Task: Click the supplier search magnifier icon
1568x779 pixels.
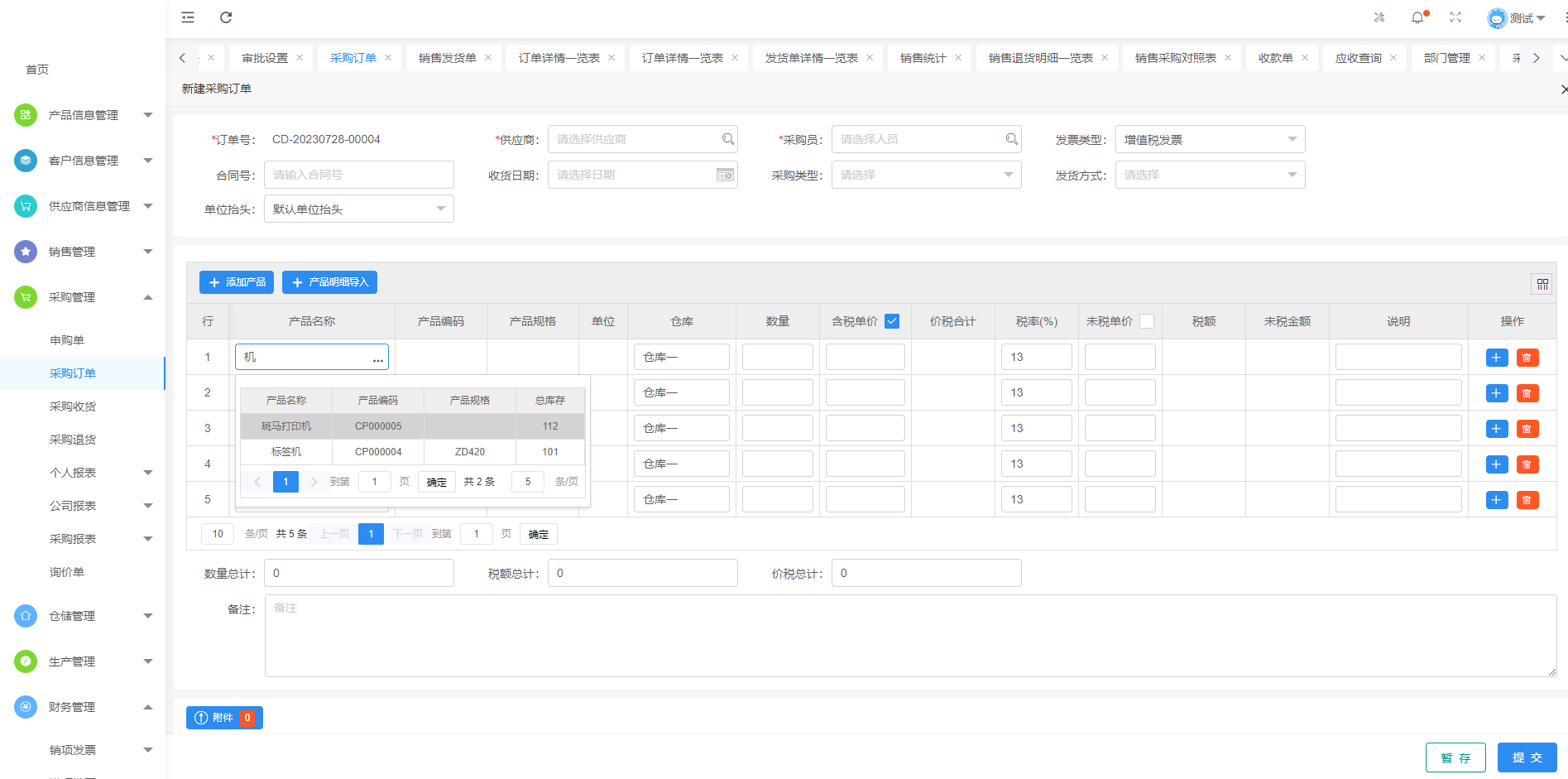Action: (x=727, y=139)
